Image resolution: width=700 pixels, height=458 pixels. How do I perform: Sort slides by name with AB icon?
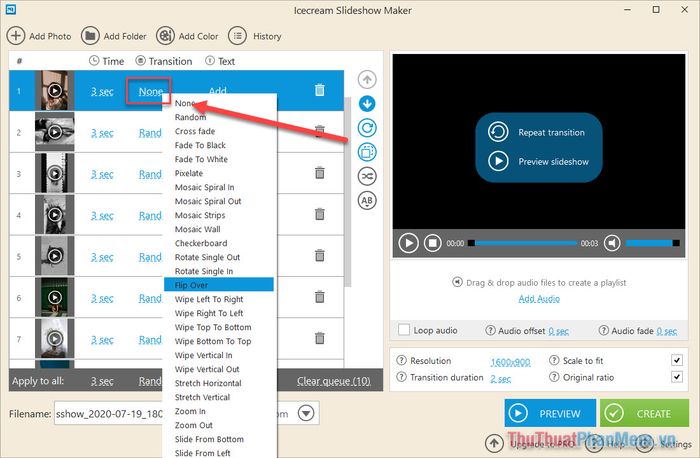(367, 200)
